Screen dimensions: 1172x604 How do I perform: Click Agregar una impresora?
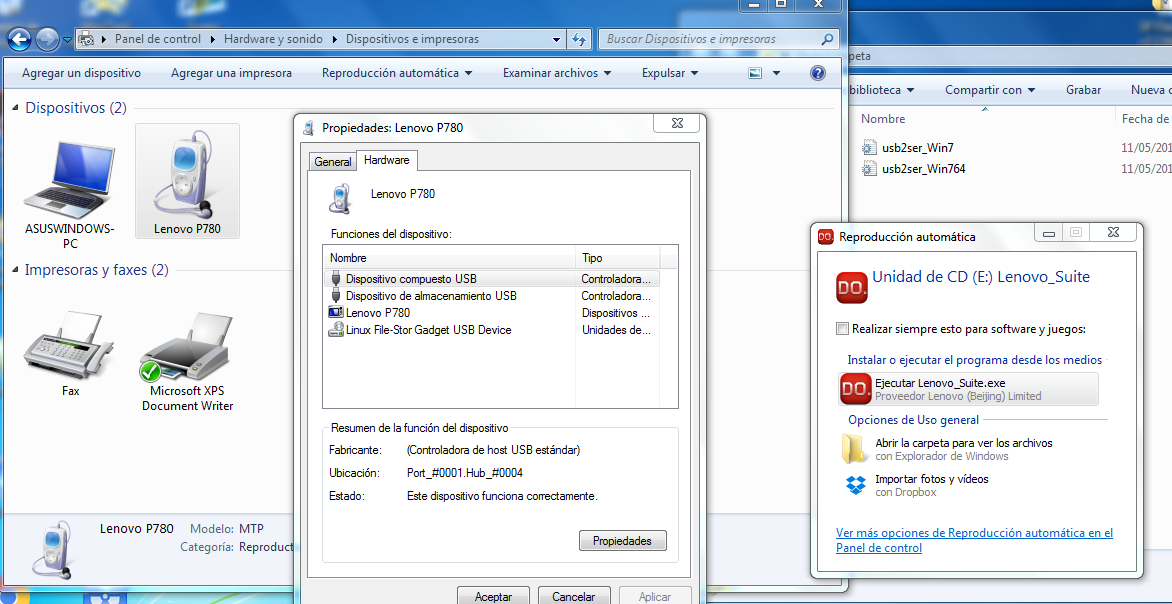(231, 73)
